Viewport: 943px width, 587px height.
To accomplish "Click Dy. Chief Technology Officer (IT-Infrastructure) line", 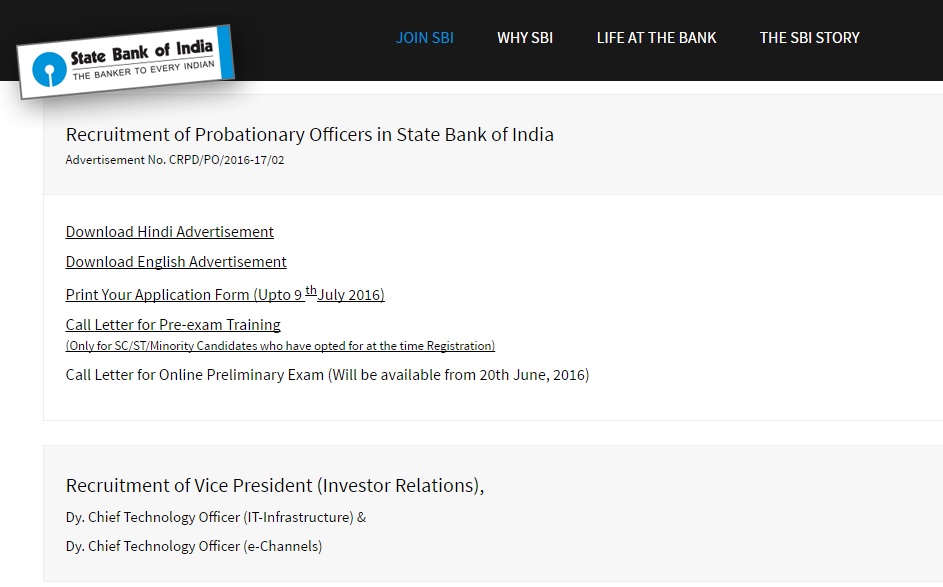I will click(x=216, y=517).
